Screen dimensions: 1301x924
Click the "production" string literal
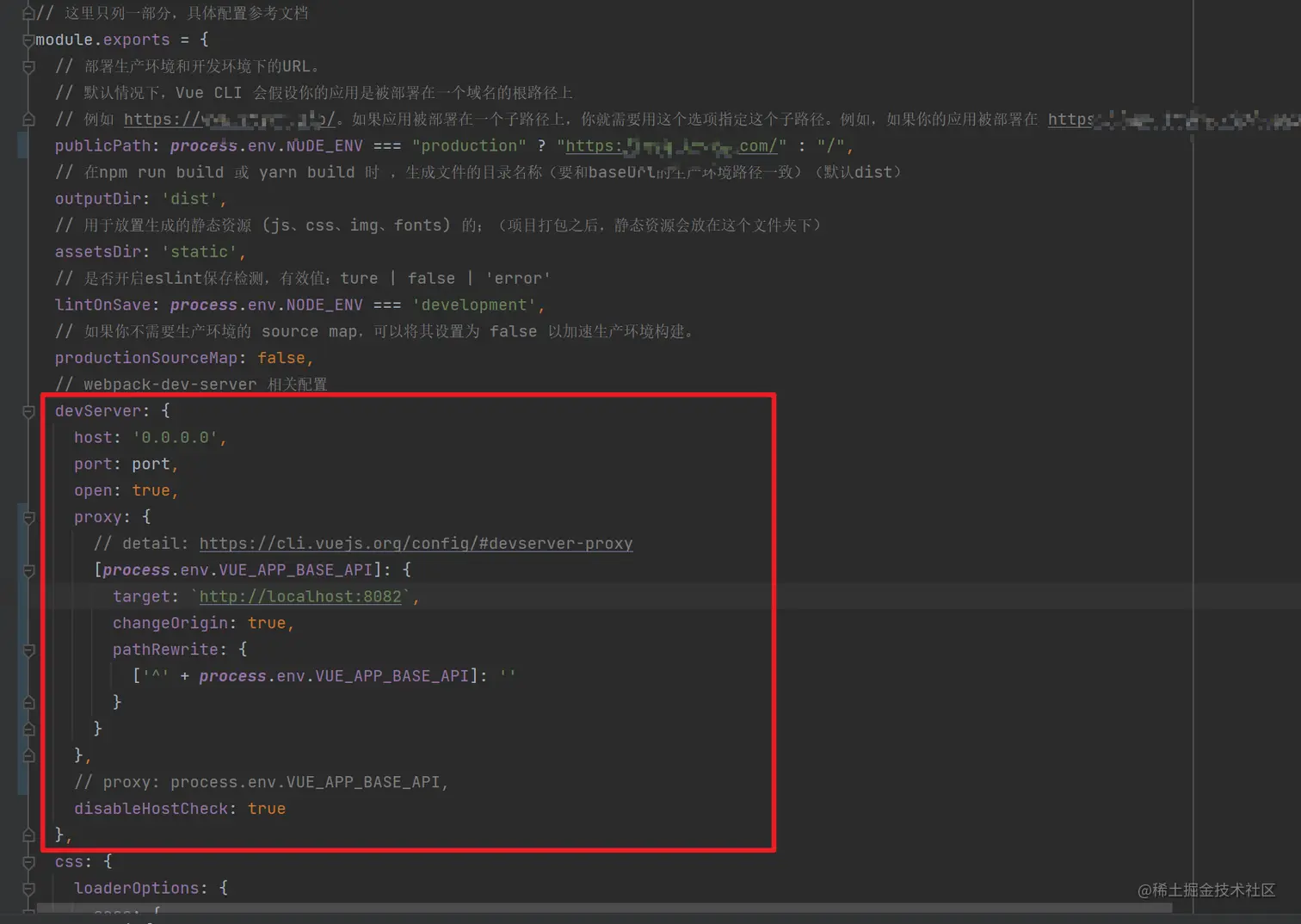[469, 146]
